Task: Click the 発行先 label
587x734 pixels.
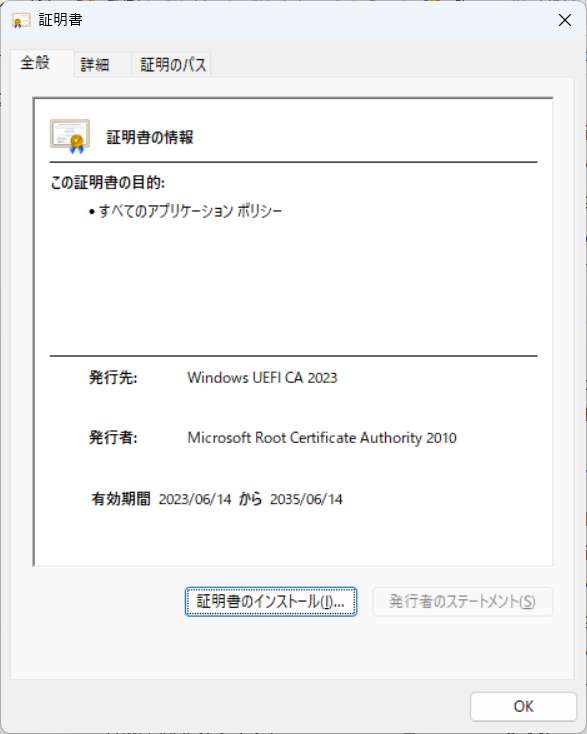Action: [113, 377]
